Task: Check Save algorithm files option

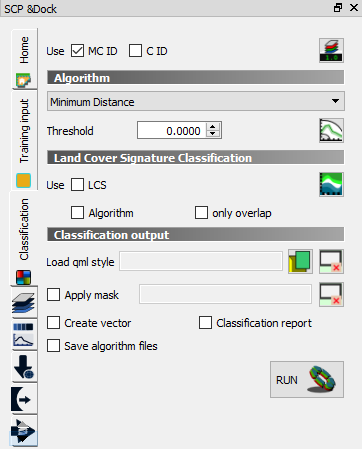Action: [x=53, y=346]
